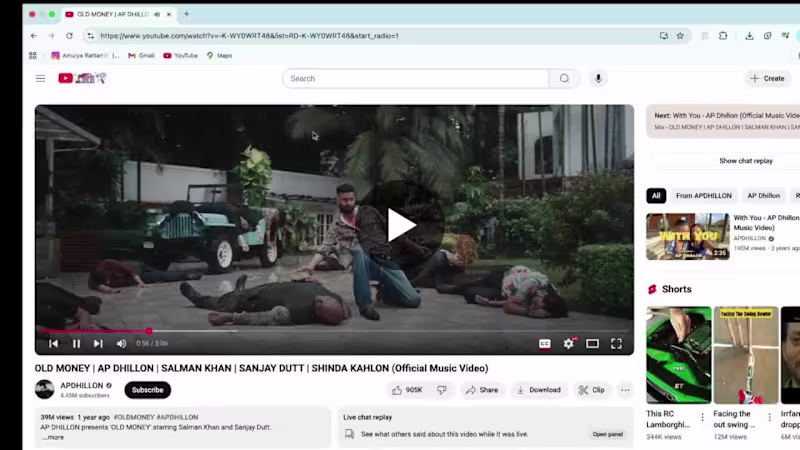
Task: Show chat replay
Action: 745,161
